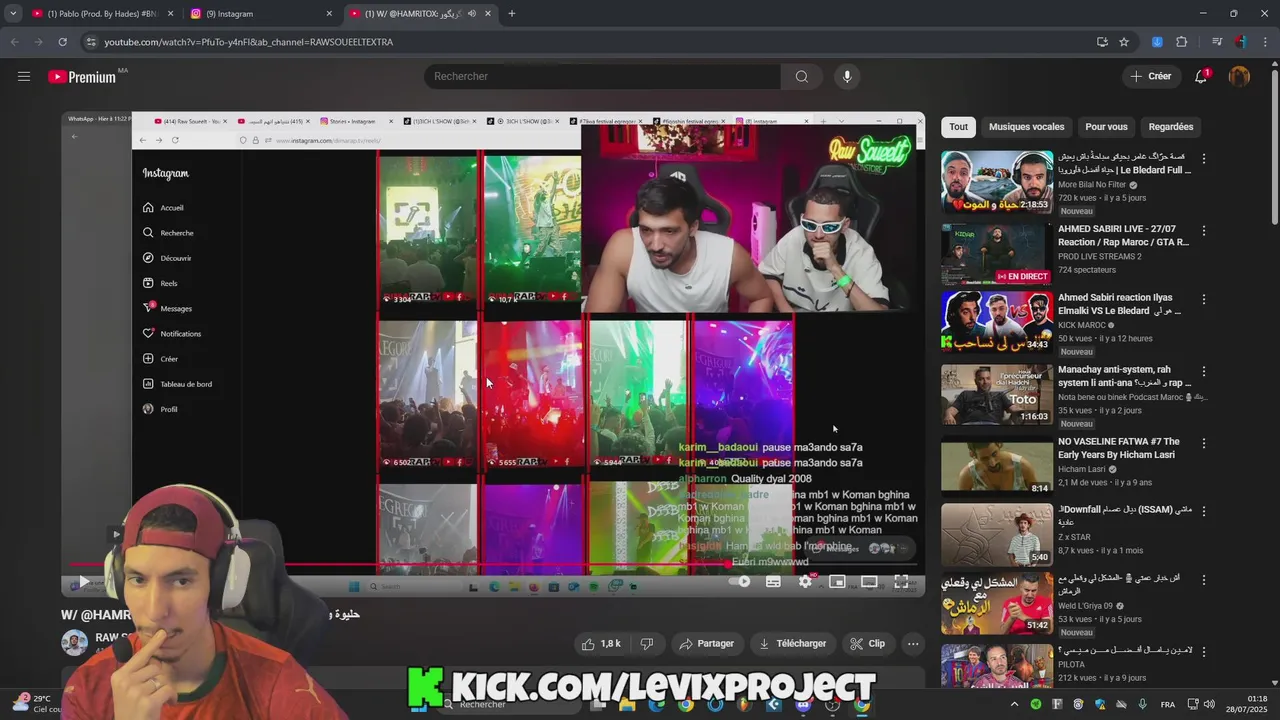Switch to the Instagram browser tab

(260, 13)
